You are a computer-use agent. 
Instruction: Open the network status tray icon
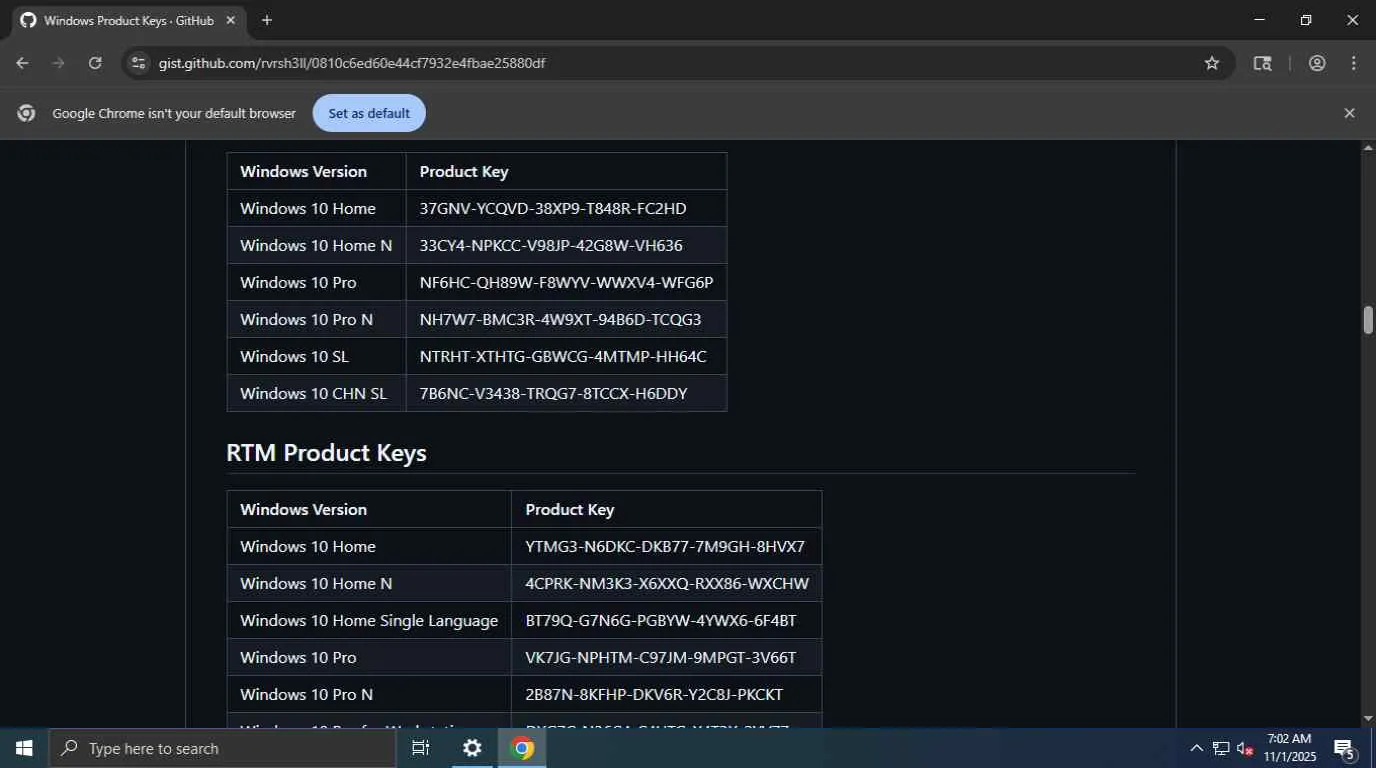pos(1221,748)
